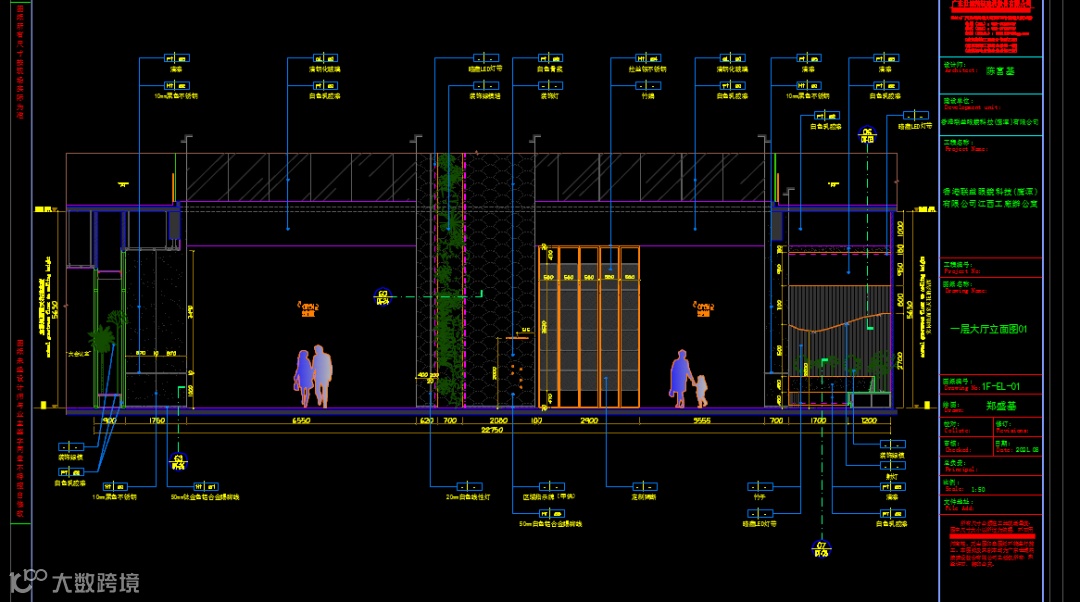Click the 6550 dimension text
This screenshot has width=1080, height=602.
(302, 420)
